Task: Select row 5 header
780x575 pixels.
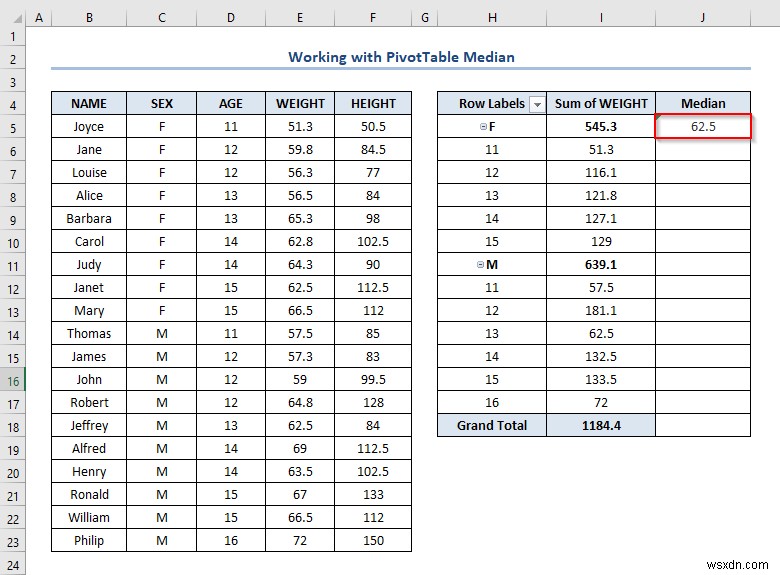Action: (13, 128)
